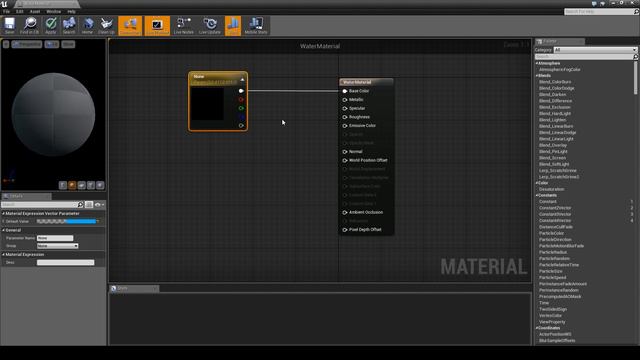
Task: Click the Specular input pin
Action: (345, 108)
